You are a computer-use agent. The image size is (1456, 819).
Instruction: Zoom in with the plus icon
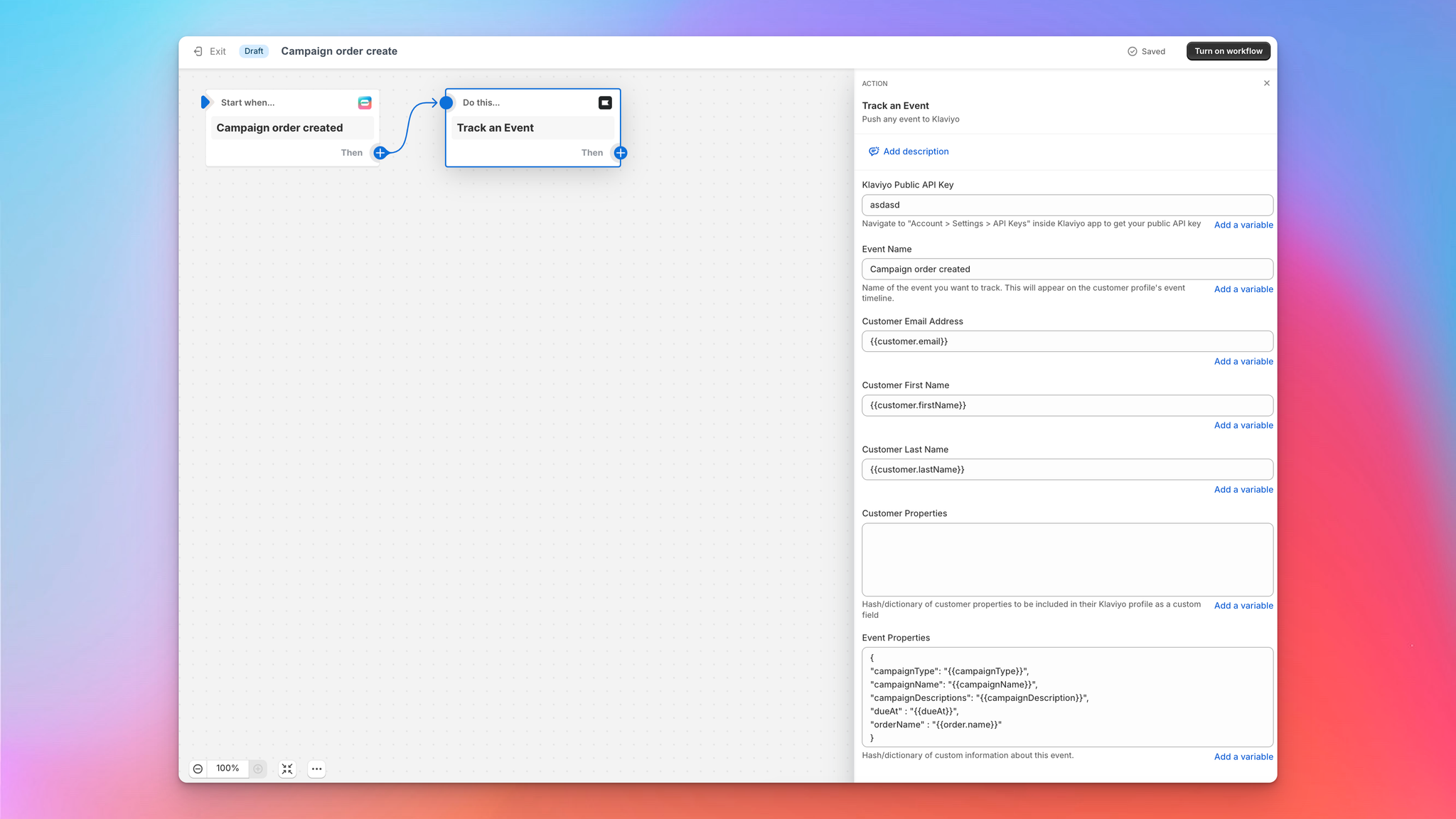[258, 769]
